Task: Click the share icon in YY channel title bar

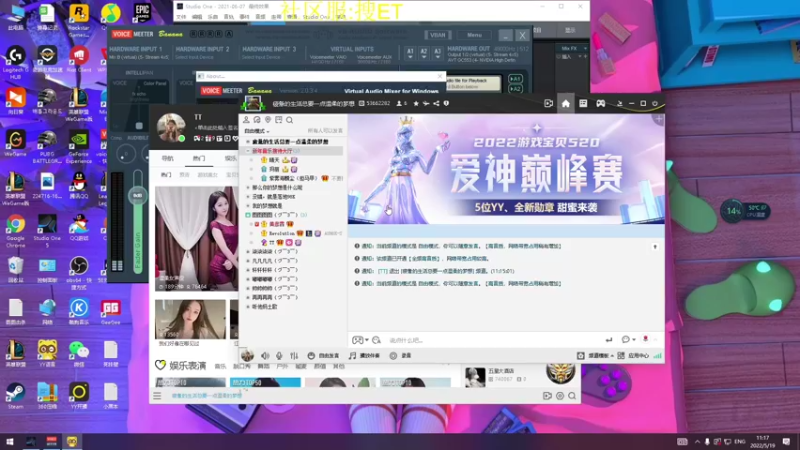Action: 436,104
